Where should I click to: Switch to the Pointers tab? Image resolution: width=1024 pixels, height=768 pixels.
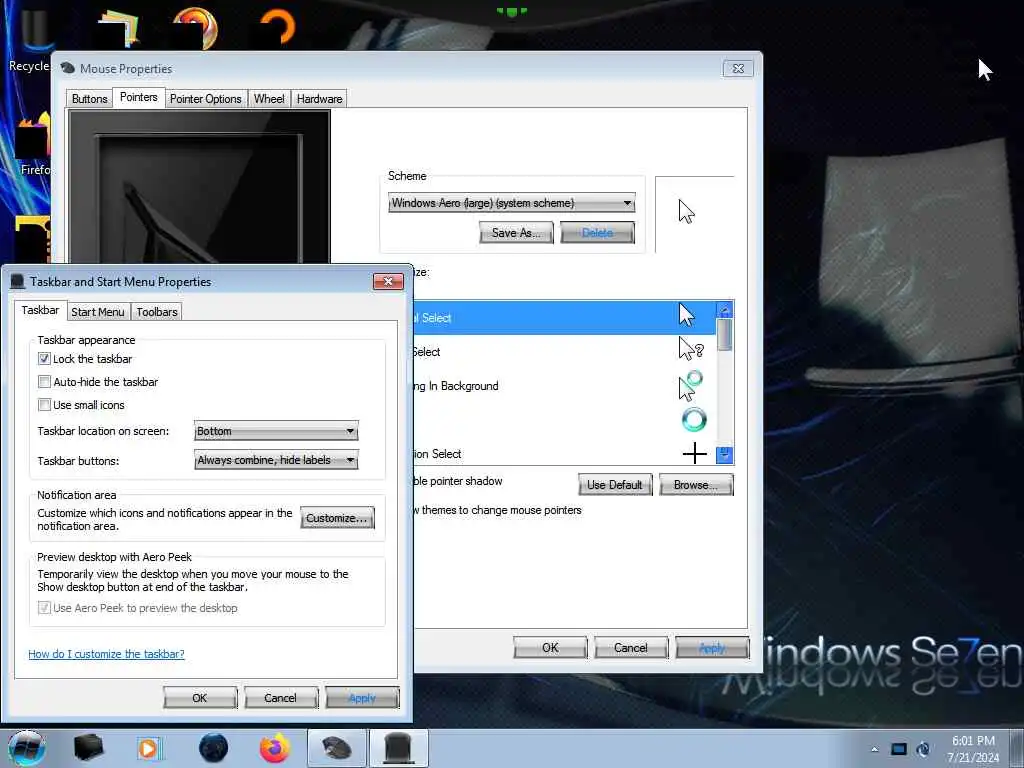click(138, 97)
